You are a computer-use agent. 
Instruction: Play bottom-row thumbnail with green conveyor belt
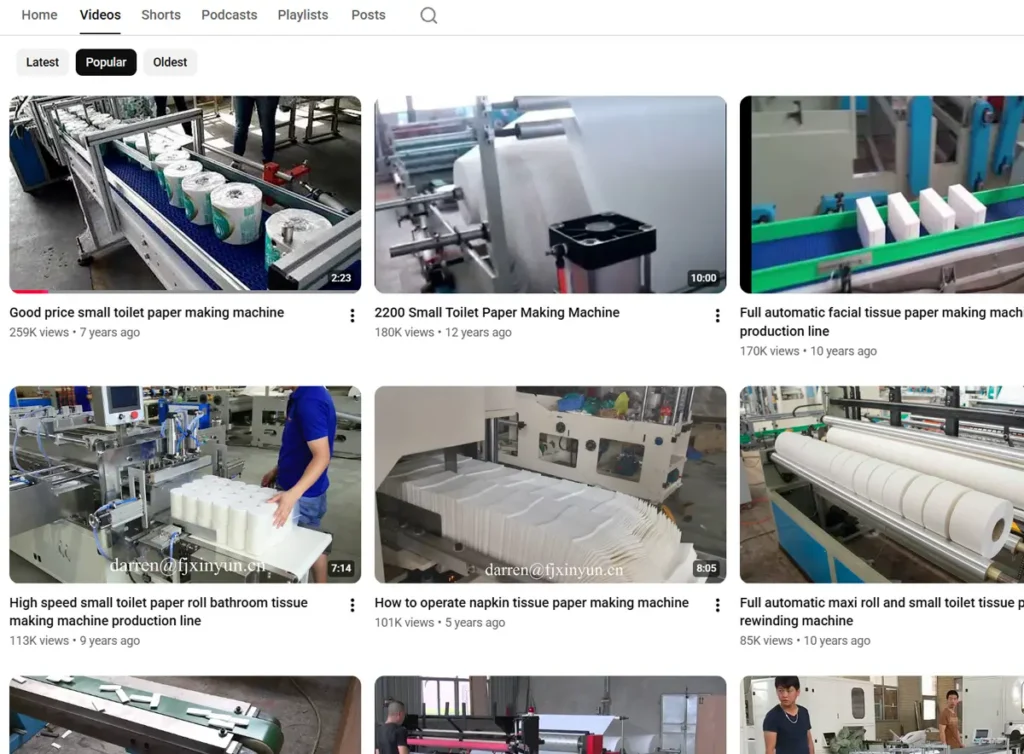pos(185,715)
